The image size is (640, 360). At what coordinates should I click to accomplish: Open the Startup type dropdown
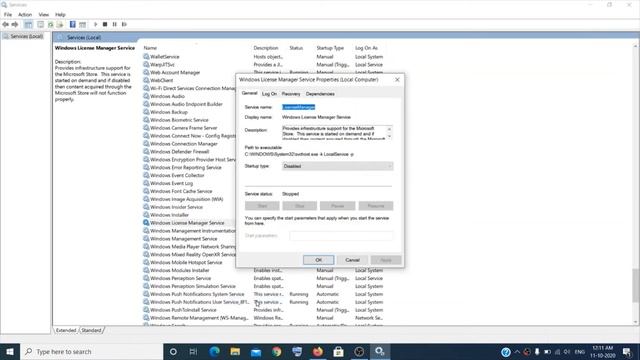point(338,166)
